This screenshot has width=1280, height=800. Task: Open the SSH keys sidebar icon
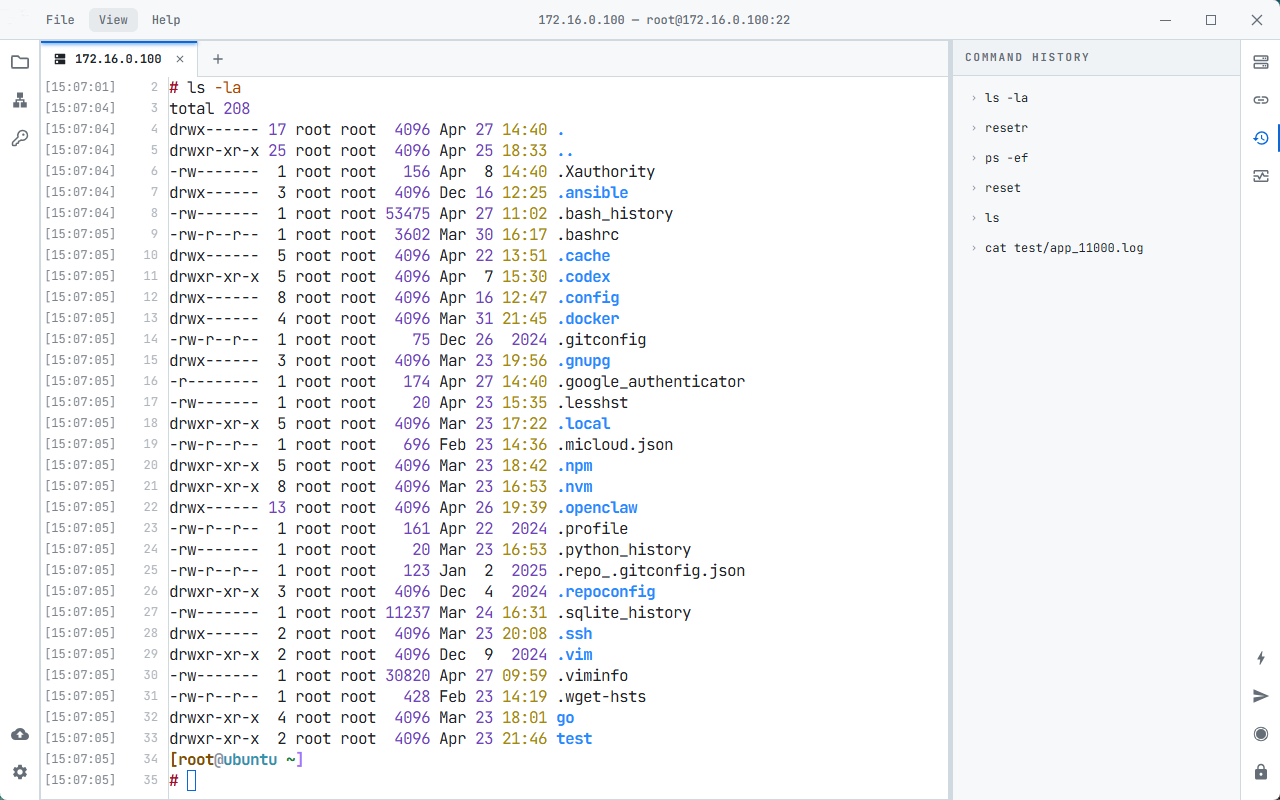point(20,138)
